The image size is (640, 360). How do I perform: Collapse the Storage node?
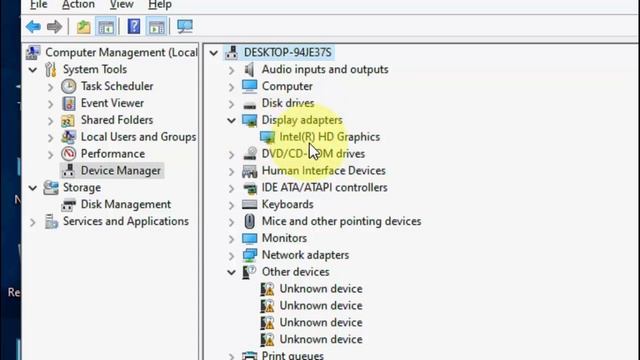click(x=33, y=188)
